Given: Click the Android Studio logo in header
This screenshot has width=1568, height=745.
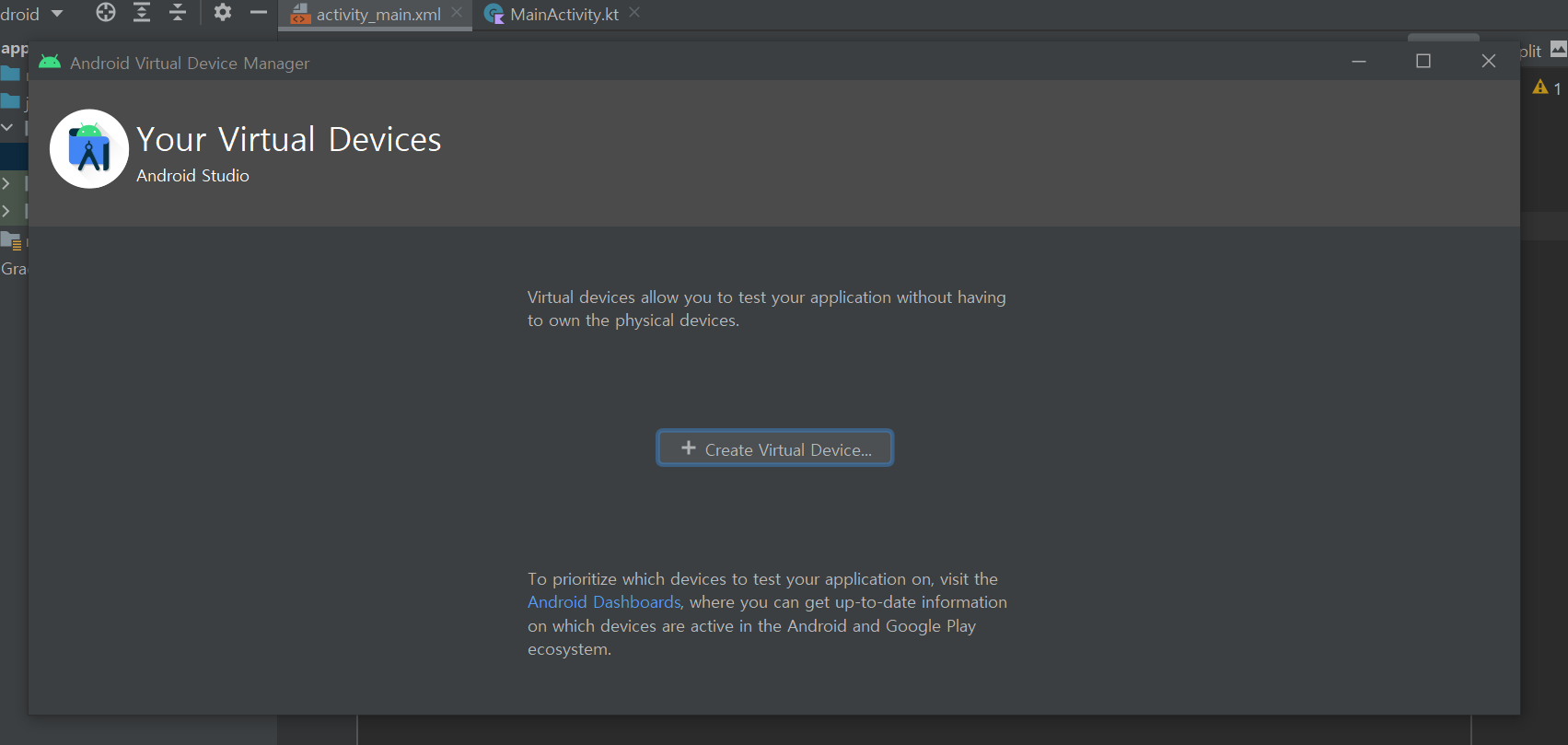Looking at the screenshot, I should click(89, 149).
